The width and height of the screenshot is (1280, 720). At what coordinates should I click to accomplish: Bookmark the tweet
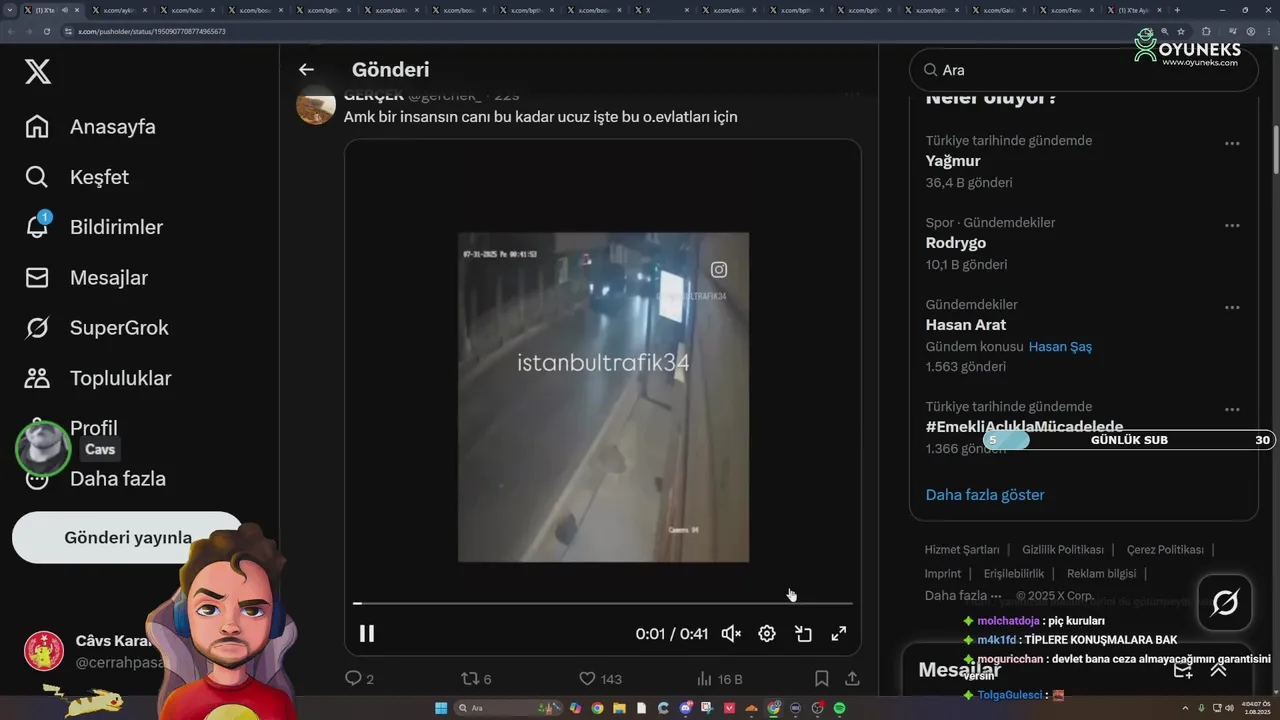tap(822, 679)
